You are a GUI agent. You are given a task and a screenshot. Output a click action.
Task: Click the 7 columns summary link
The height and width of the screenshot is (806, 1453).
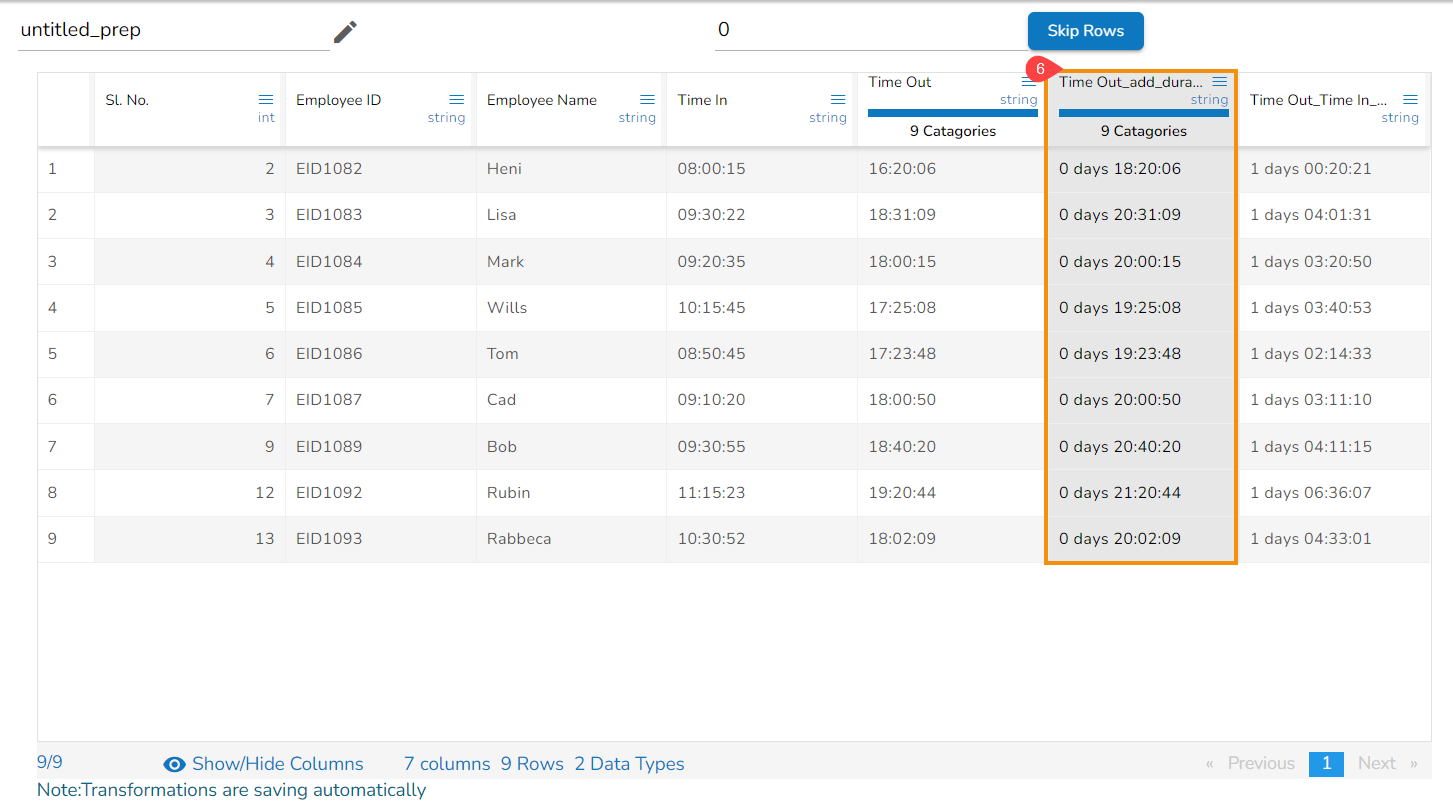447,764
